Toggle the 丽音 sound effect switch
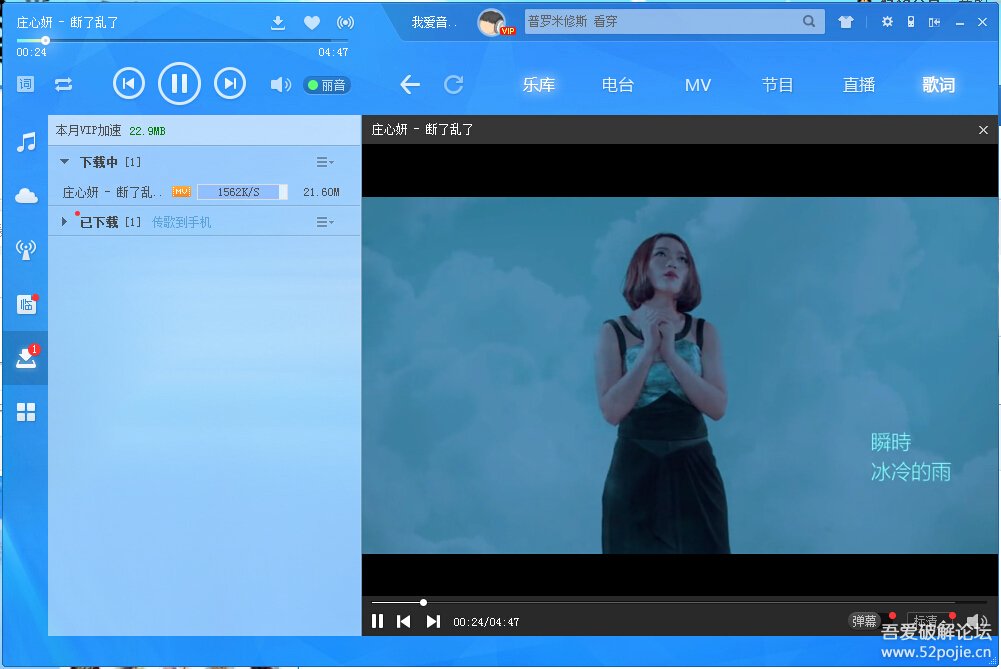 point(327,85)
